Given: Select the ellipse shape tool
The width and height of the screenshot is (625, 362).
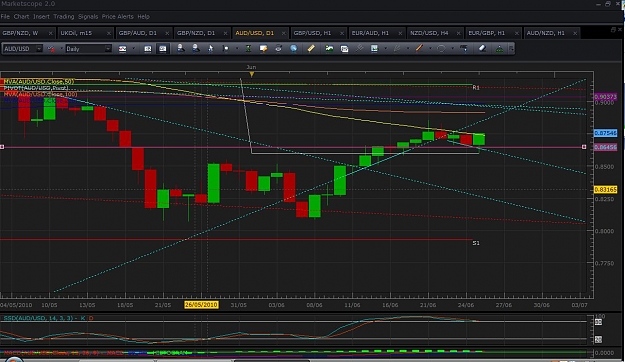Looking at the screenshot, I should (441, 49).
